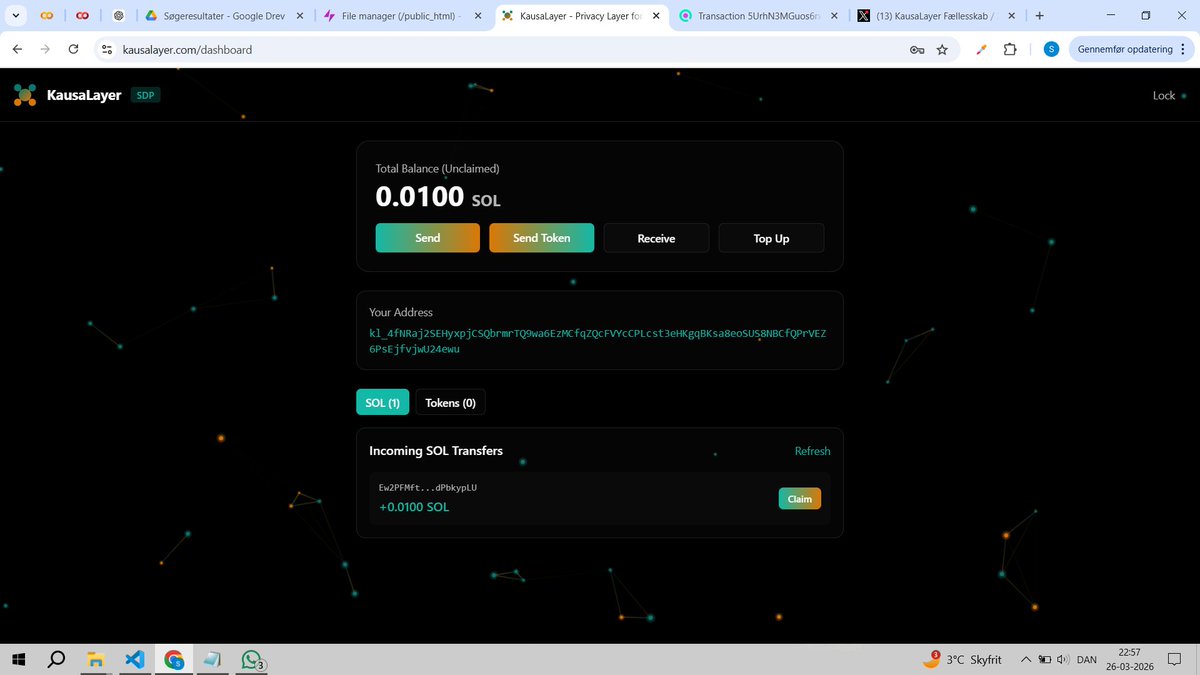Open site information icon beside URL
This screenshot has width=1200, height=675.
tap(107, 49)
